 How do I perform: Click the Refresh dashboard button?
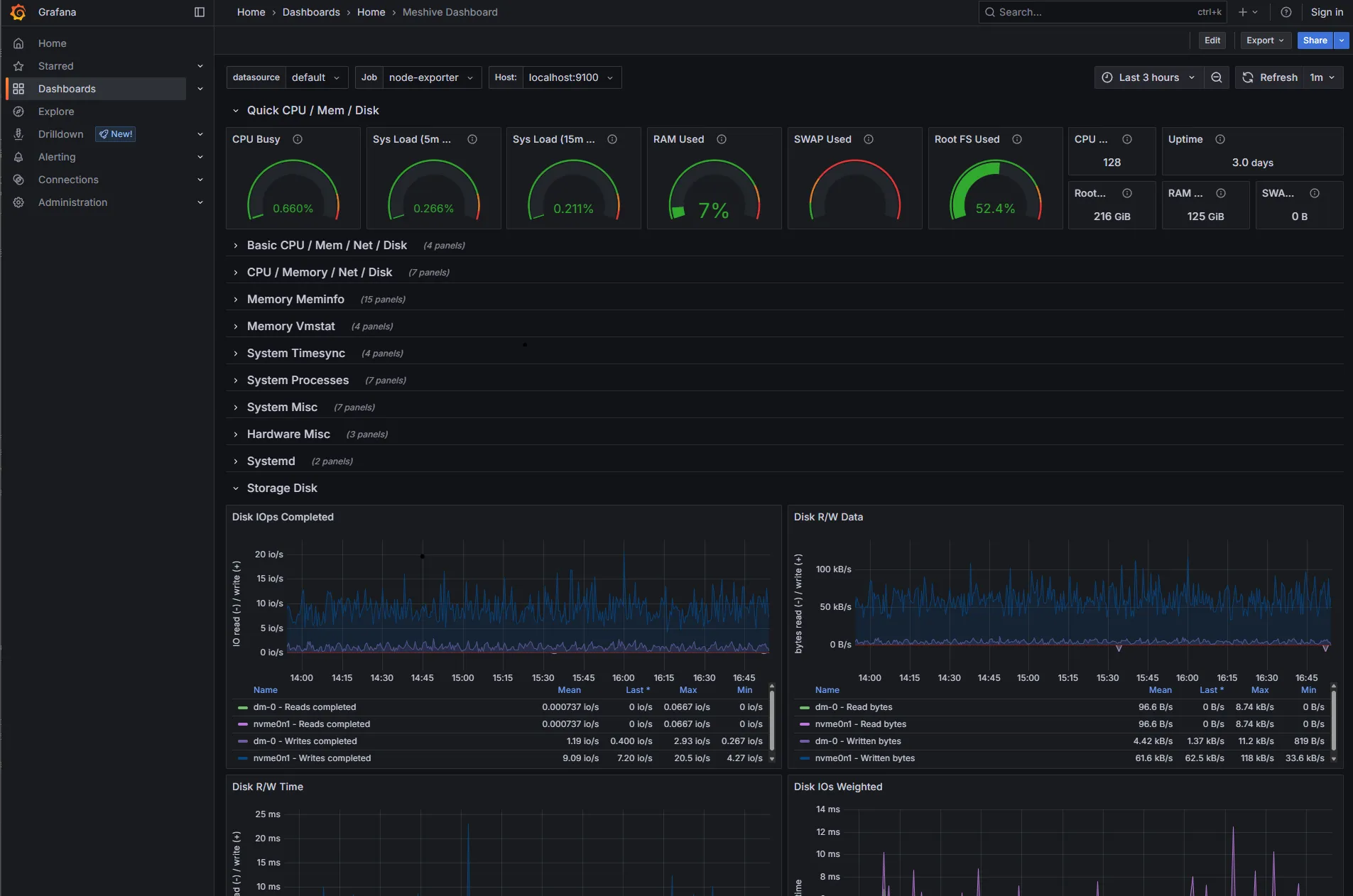coord(1270,77)
